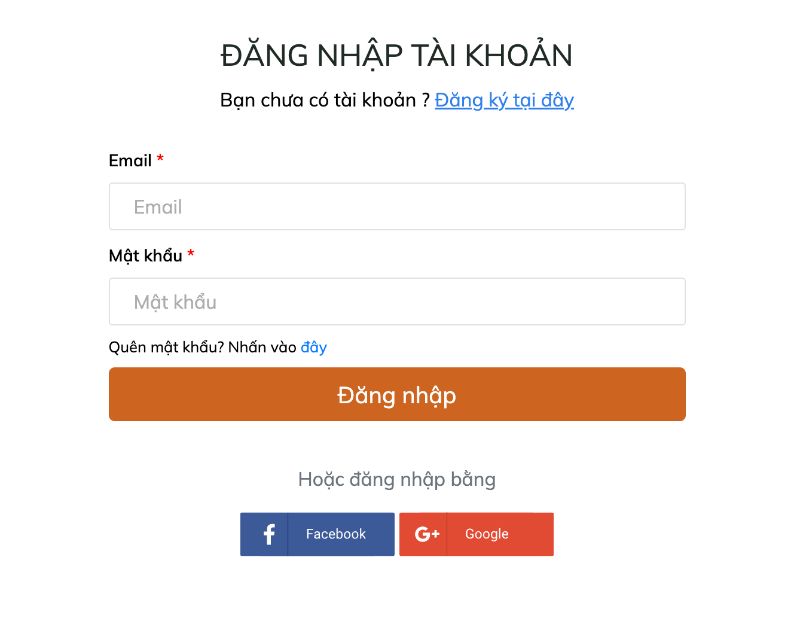
Task: Click the "Email" placeholder text inside field
Action: 158,207
